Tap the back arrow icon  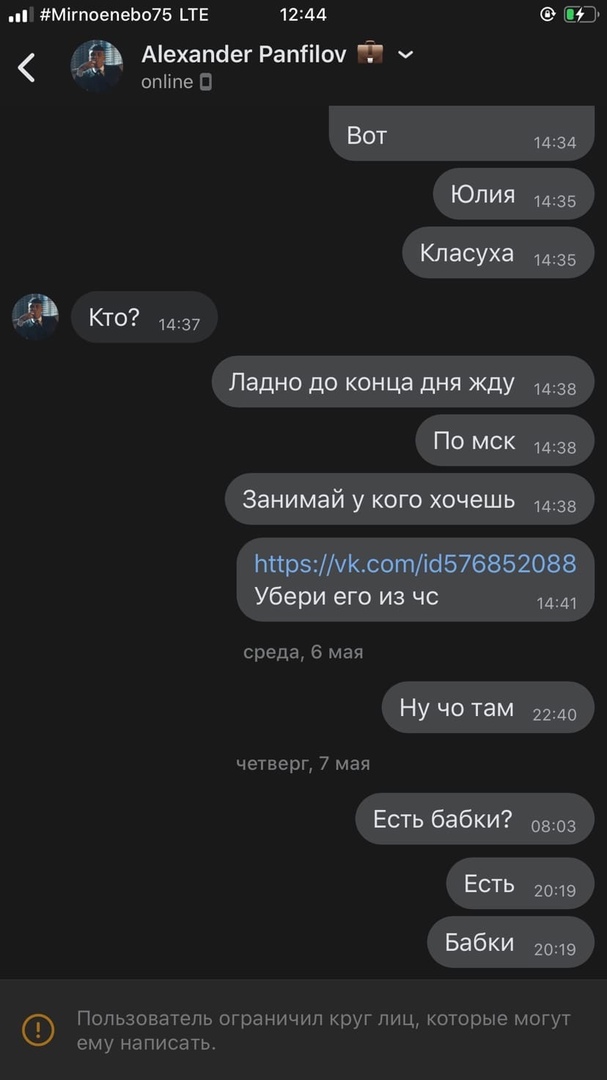tap(26, 68)
